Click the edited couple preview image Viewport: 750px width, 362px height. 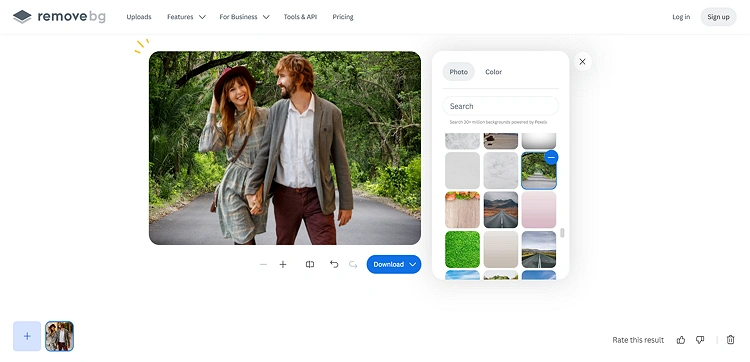click(285, 148)
